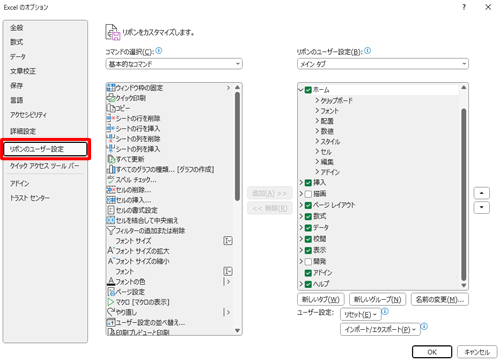This screenshot has width=500, height=362.
Task: Expand the 挿入 tab node
Action: pos(301,182)
